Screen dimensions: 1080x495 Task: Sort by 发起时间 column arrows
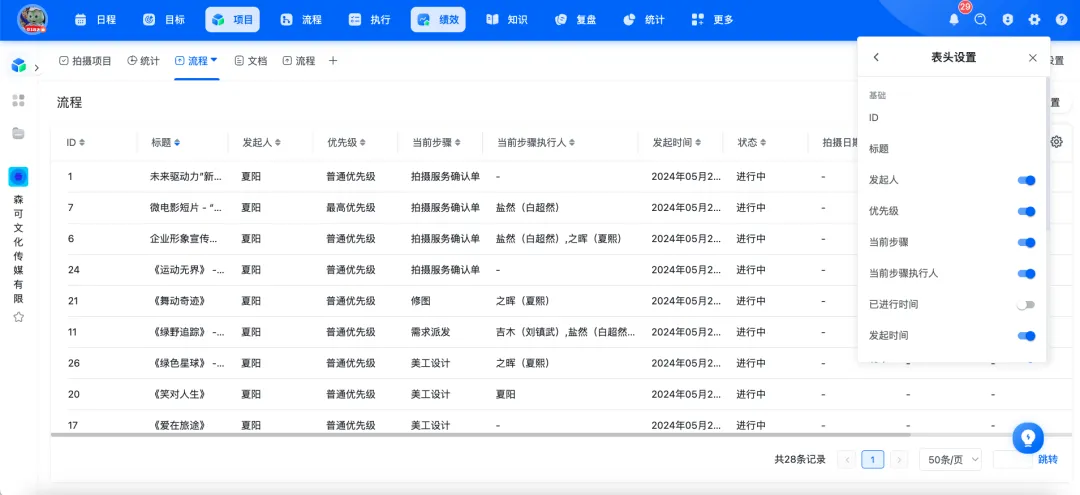[x=698, y=143]
